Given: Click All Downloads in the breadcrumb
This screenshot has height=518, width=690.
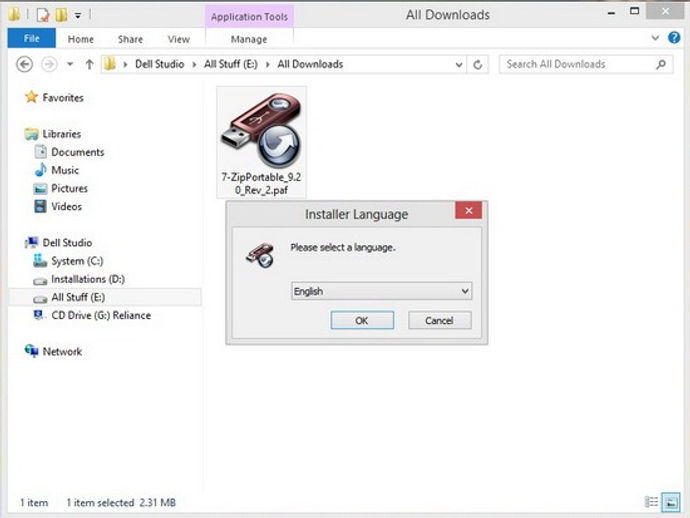Looking at the screenshot, I should pos(310,64).
